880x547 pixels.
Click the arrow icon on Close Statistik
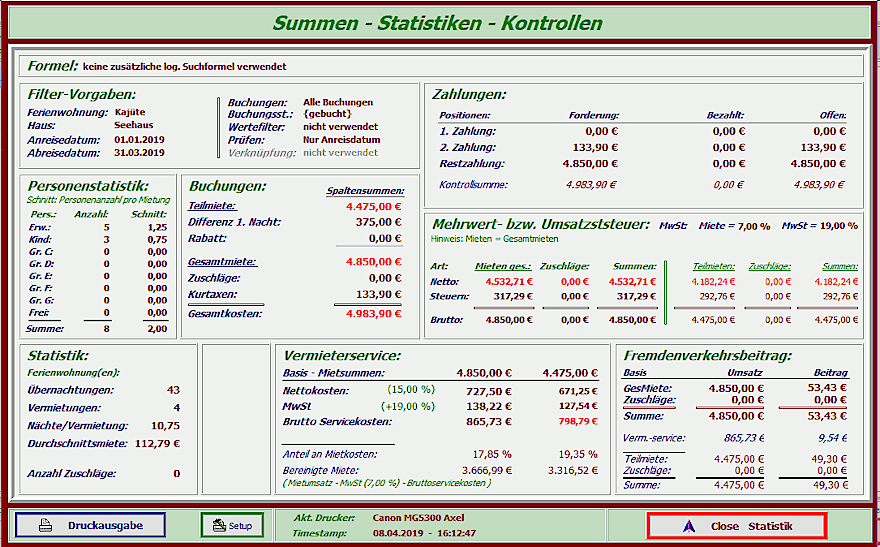coord(687,526)
